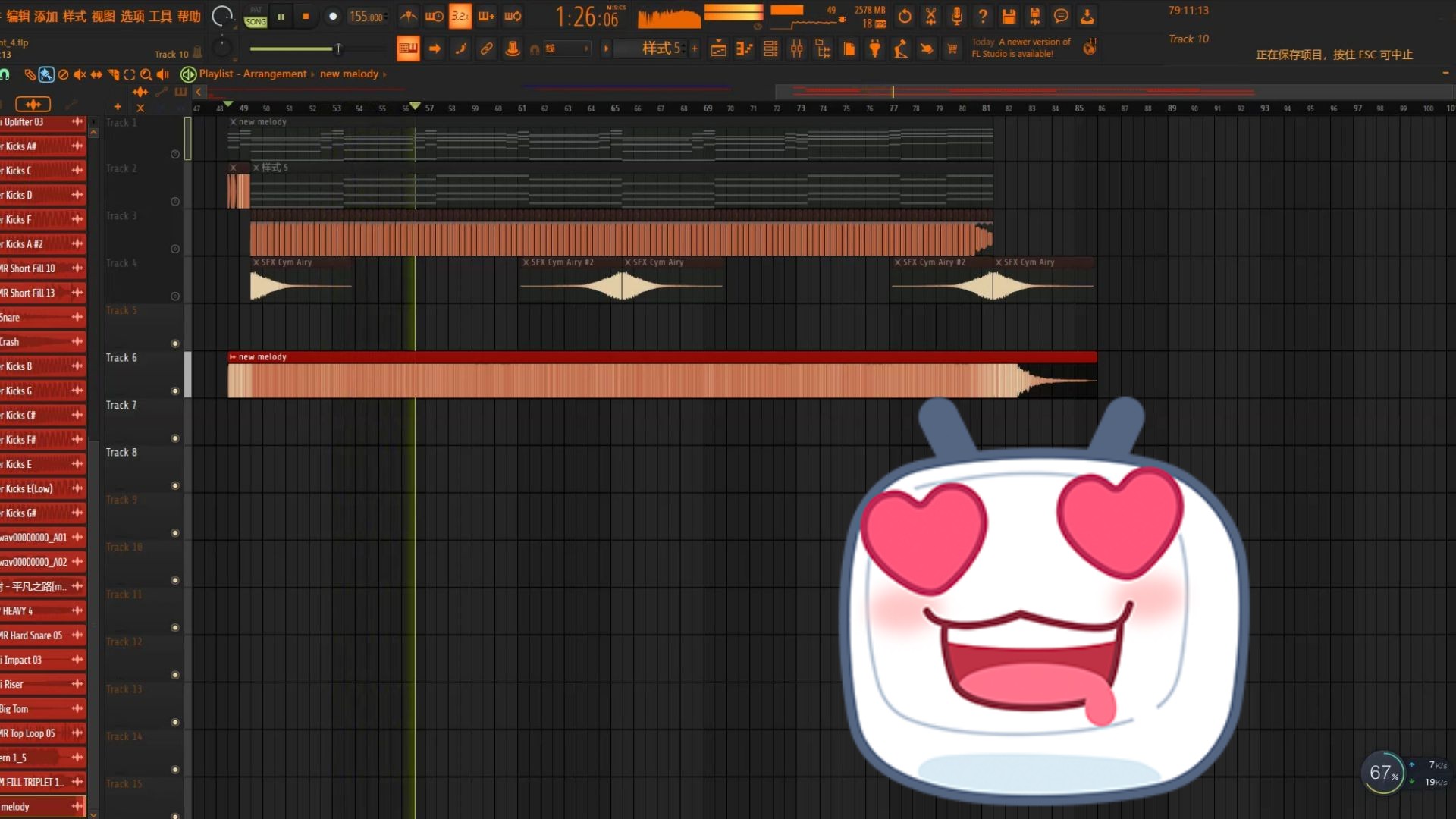Viewport: 1456px width, 819px height.
Task: Click the question mark help icon
Action: point(983,16)
